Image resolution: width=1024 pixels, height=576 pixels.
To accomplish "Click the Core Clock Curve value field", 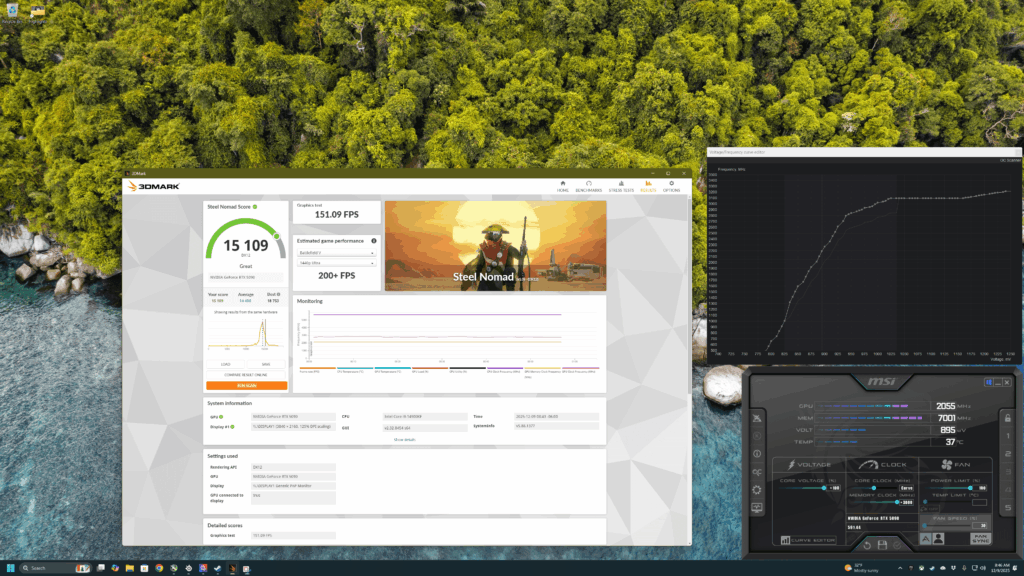I will 906,488.
